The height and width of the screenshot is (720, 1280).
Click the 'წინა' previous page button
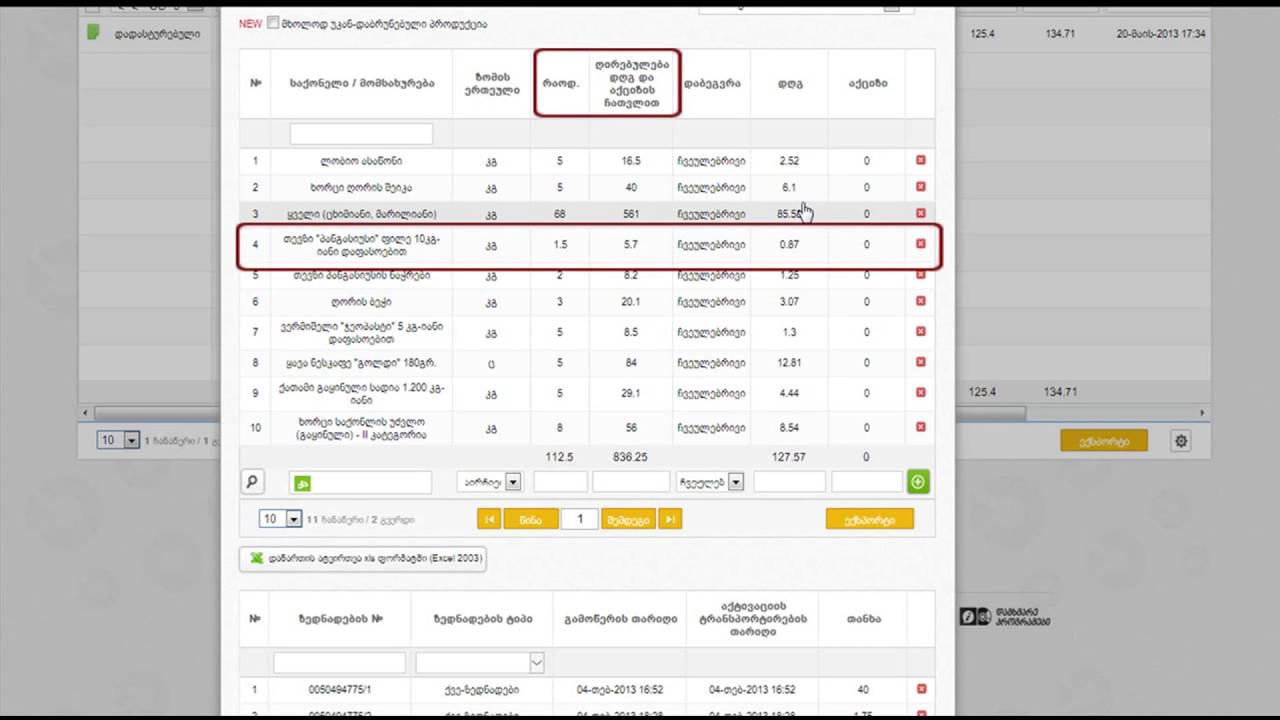pos(531,520)
